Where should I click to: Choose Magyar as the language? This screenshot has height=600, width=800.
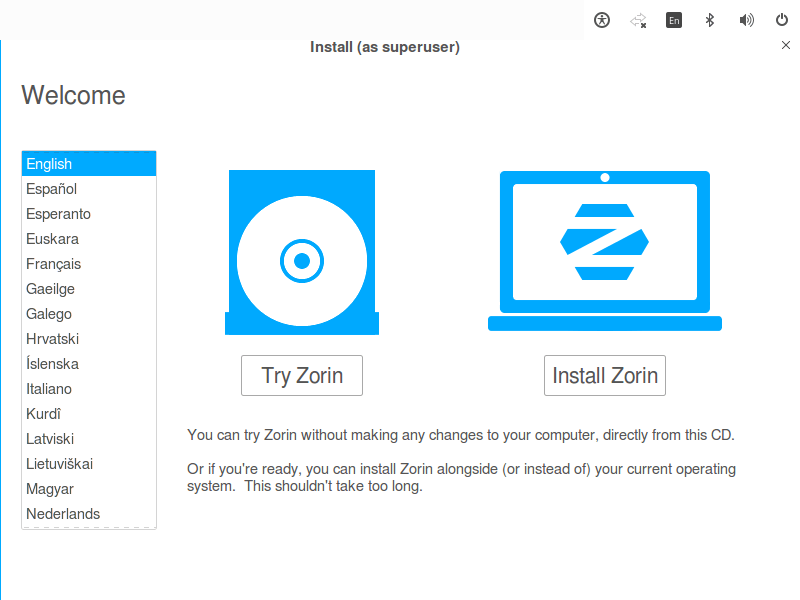(88, 489)
